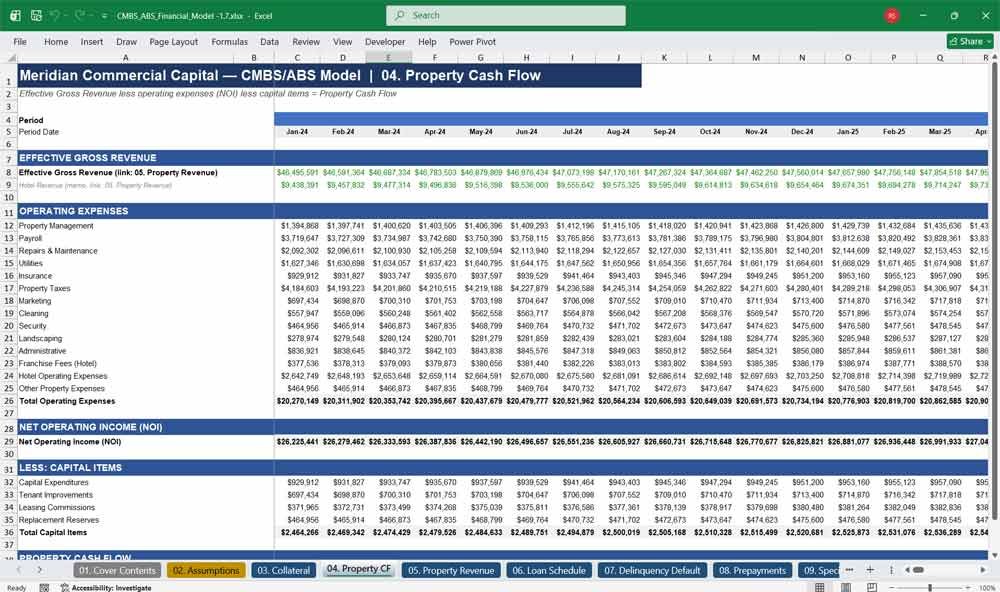This screenshot has height=592, width=1000.
Task: Click the 100% zoom level
Action: [987, 588]
